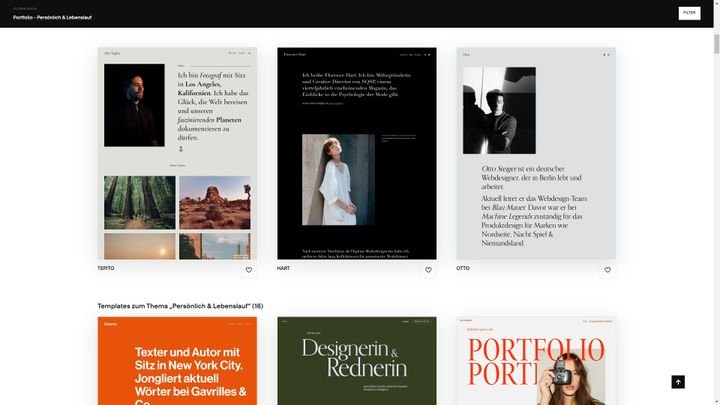Open the Otto template preview
Screen dimensions: 720x405
pos(536,153)
